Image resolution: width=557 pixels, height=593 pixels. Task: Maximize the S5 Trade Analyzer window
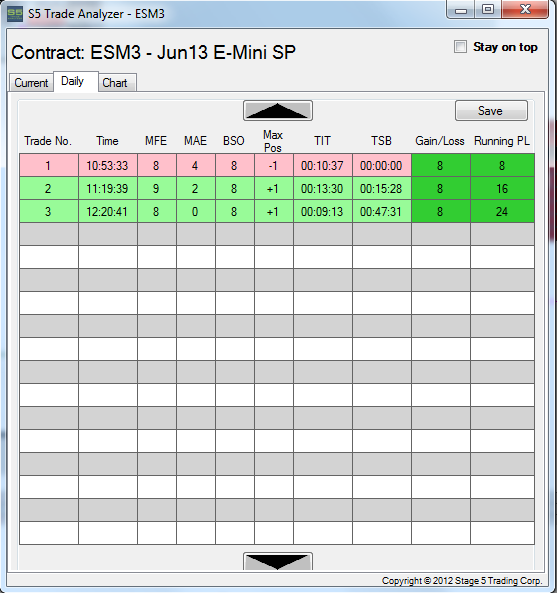488,10
